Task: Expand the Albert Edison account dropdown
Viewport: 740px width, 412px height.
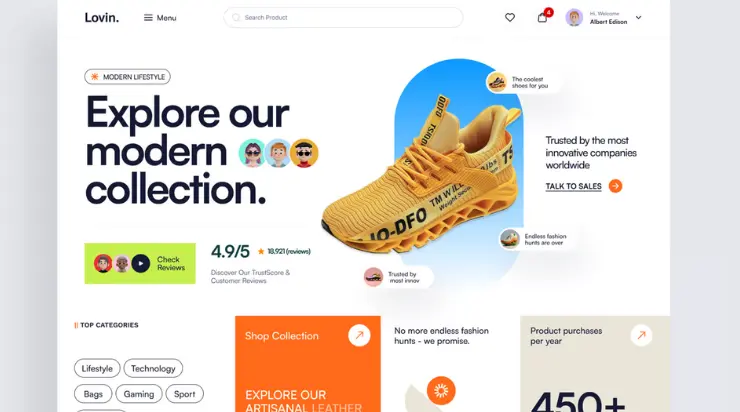Action: click(639, 17)
